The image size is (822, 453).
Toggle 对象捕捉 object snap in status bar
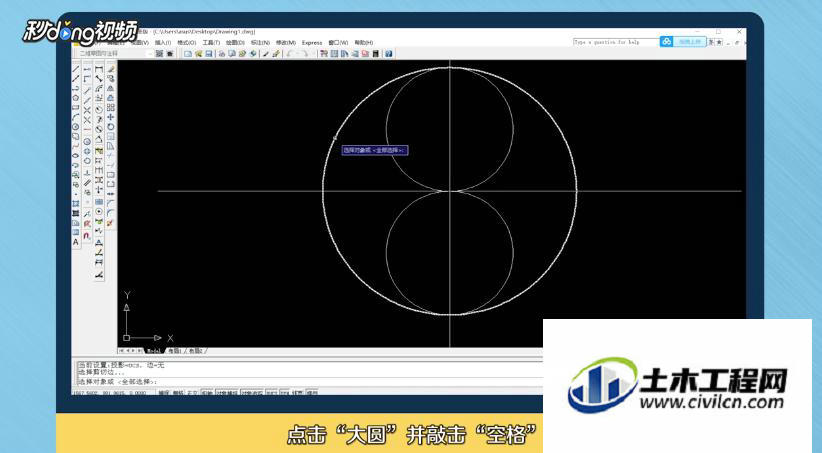(x=227, y=392)
